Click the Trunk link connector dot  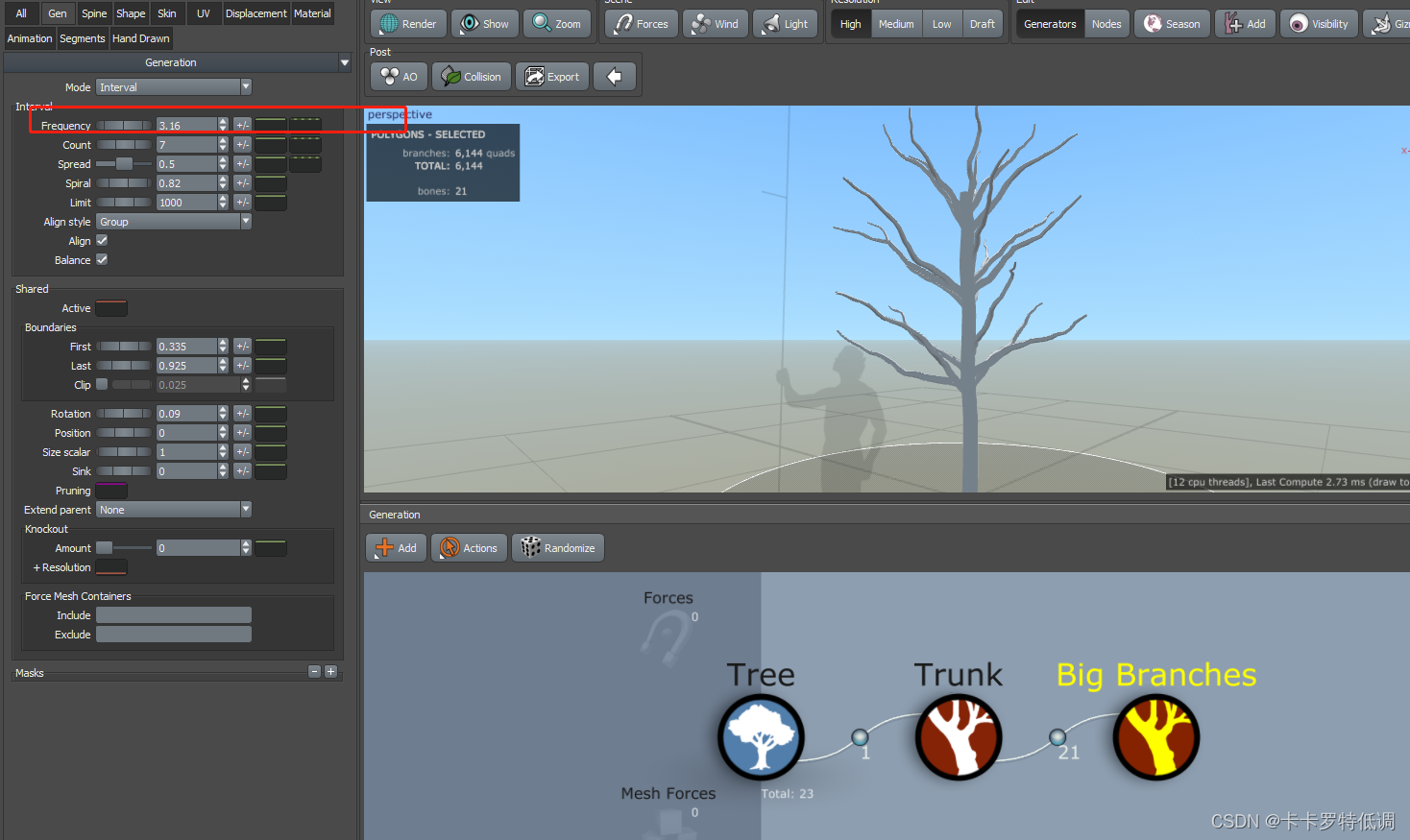pos(860,737)
